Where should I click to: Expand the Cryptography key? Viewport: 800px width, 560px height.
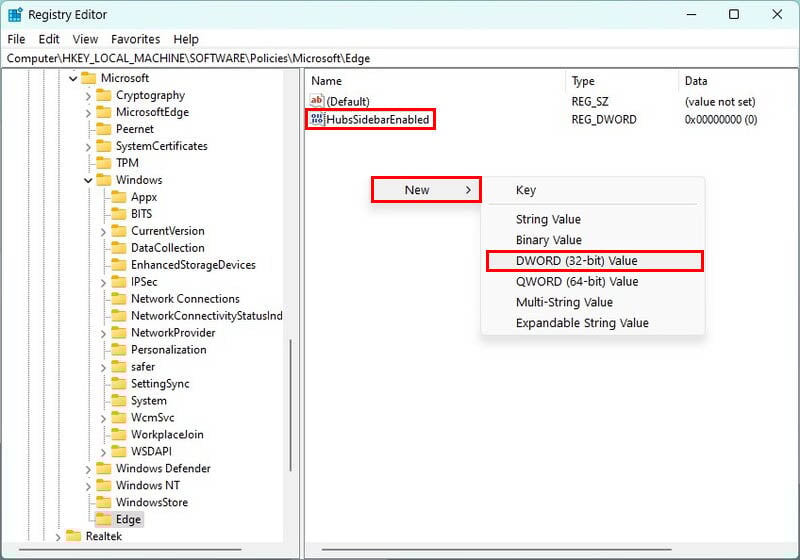pos(88,96)
